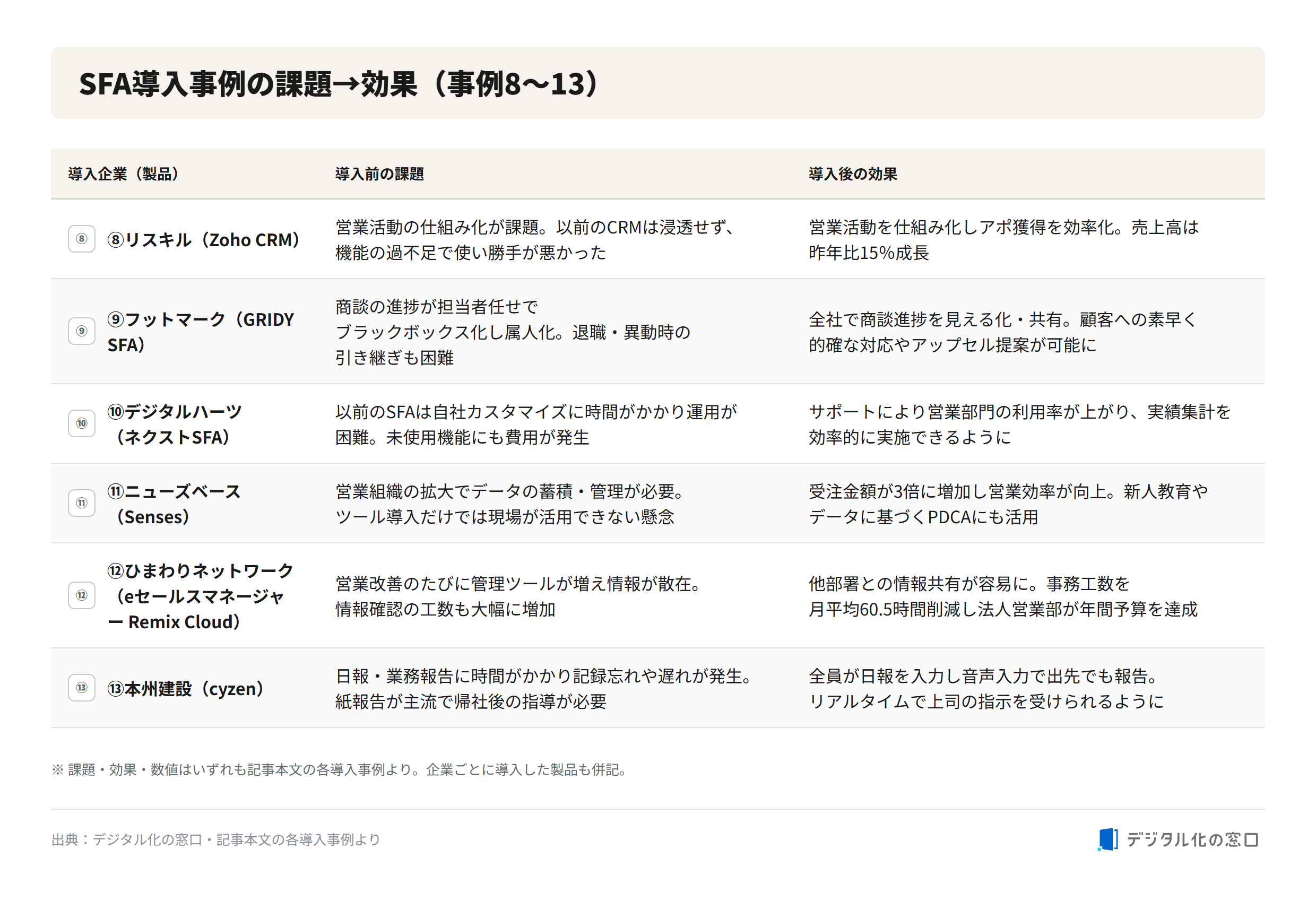Screen dimensions: 1316x901
Task: Click the effect text about 音声入力で出先でも報告
Action: [x=986, y=689]
